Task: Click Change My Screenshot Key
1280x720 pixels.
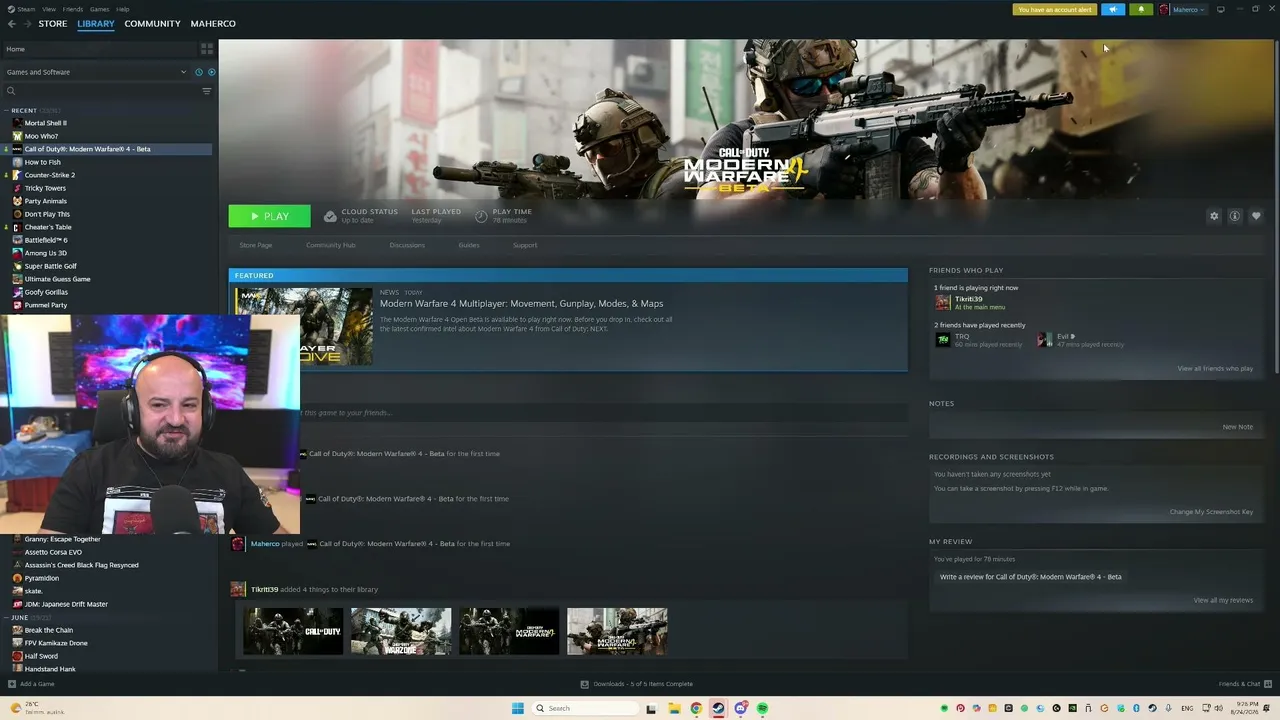Action: (1211, 512)
